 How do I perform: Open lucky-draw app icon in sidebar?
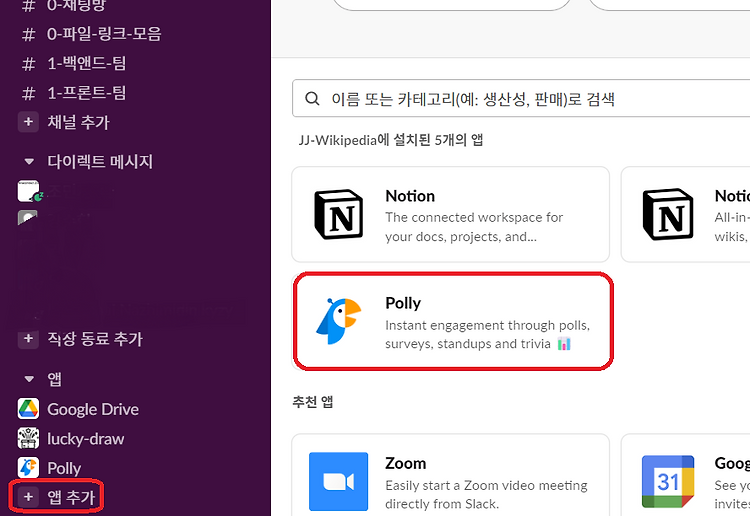[x=28, y=438]
